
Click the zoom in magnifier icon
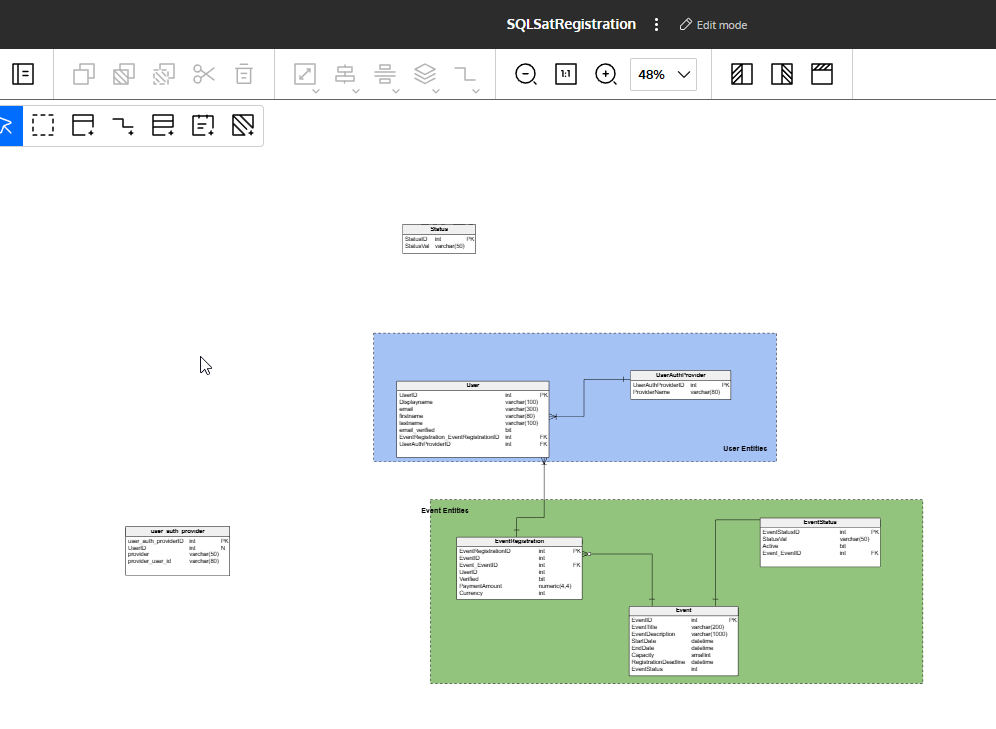[606, 74]
